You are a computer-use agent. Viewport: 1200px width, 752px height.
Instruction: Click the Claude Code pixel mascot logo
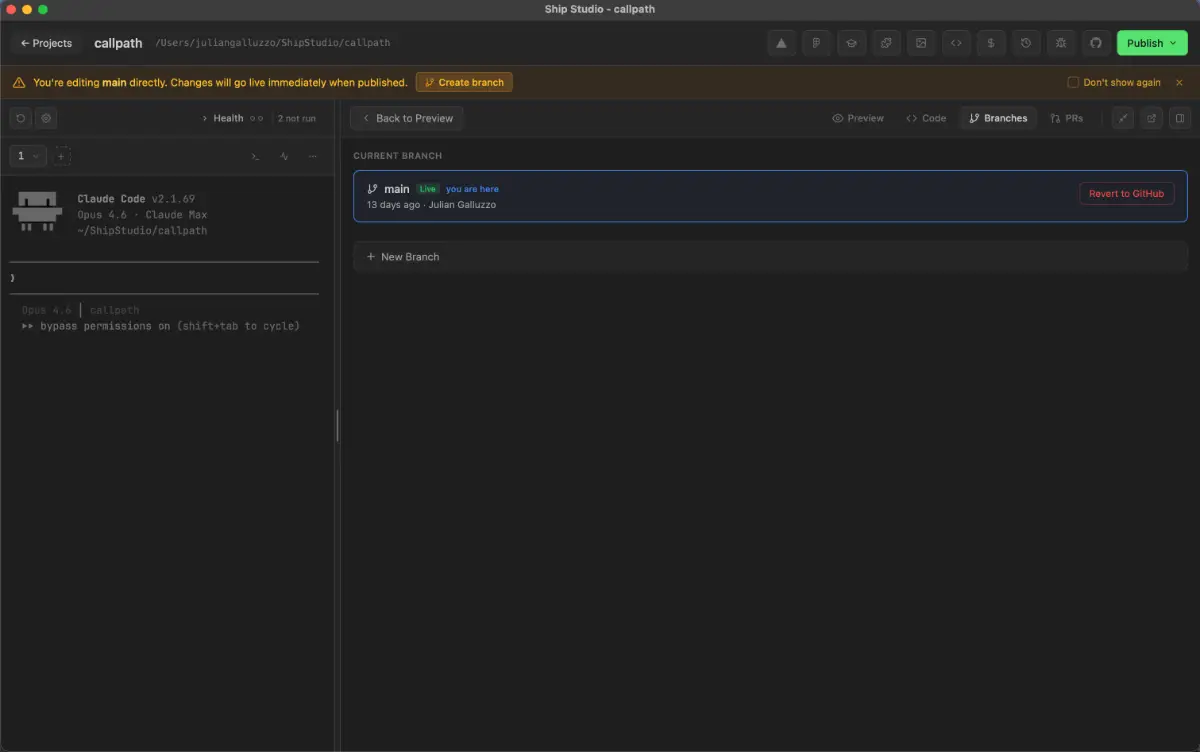point(39,211)
